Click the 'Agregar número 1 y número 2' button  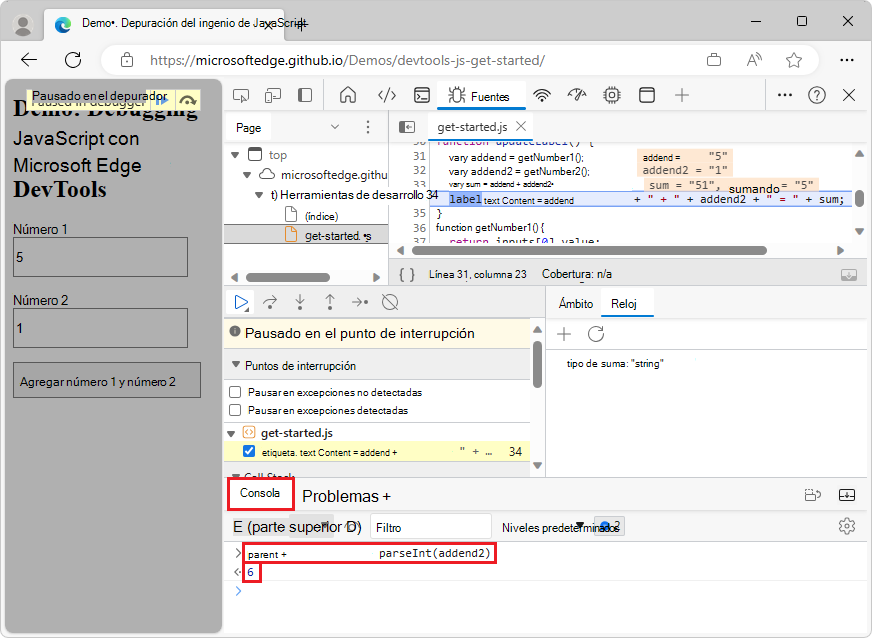[x=106, y=380]
